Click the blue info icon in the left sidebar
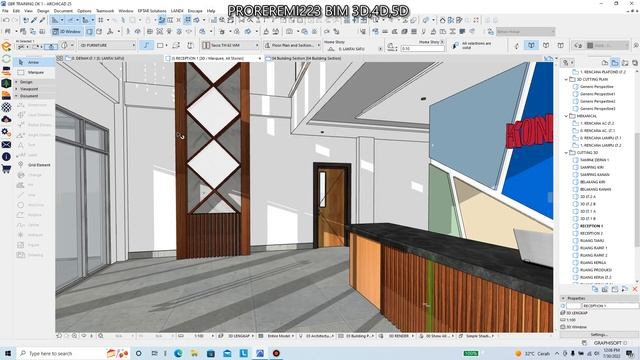The height and width of the screenshot is (360, 640). pos(6,157)
